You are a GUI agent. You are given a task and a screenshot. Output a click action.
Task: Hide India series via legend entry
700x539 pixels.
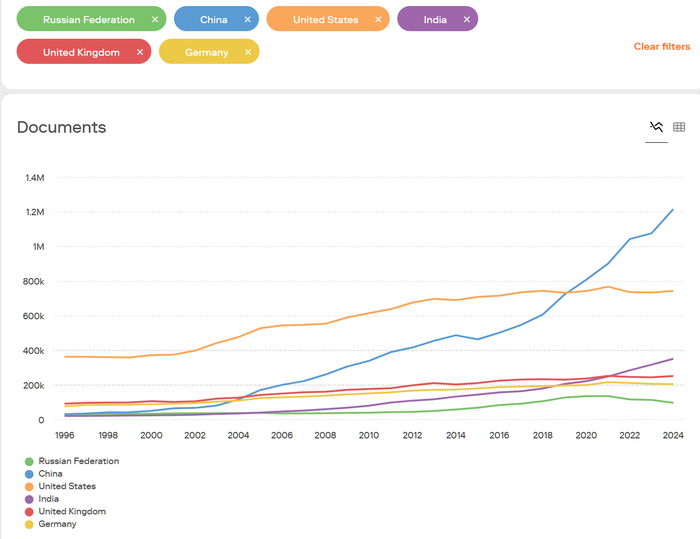(50, 499)
